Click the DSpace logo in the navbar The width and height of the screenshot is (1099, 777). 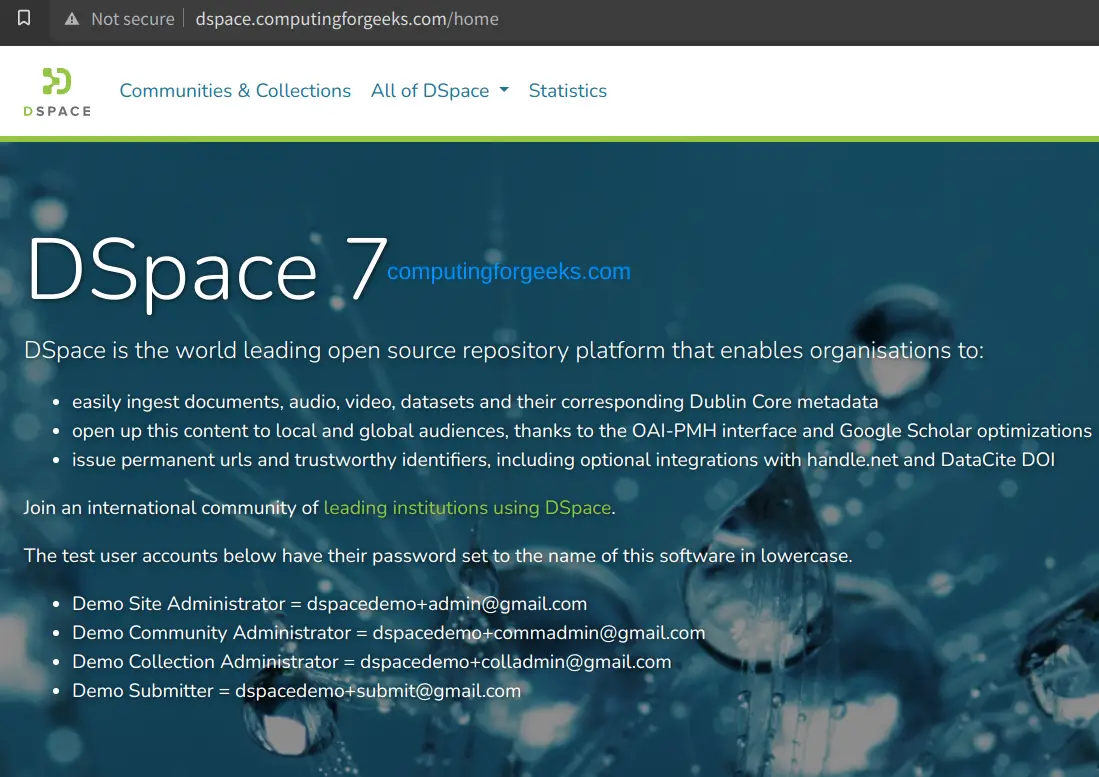point(56,80)
